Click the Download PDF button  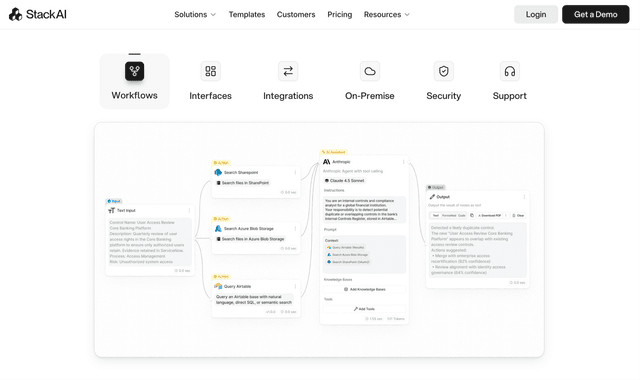490,216
